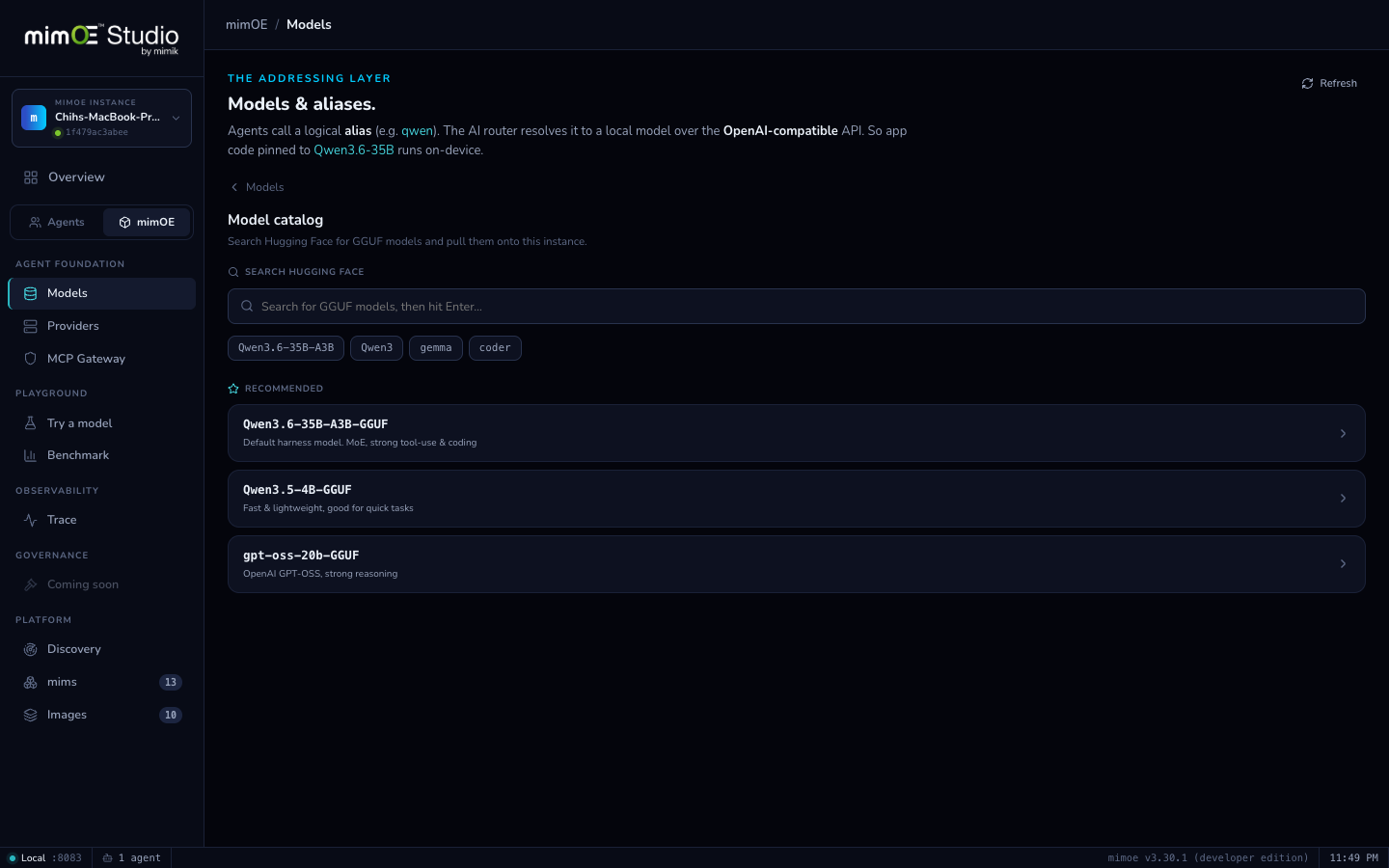Click the Overview grid icon
This screenshot has width=1389, height=868.
(31, 177)
